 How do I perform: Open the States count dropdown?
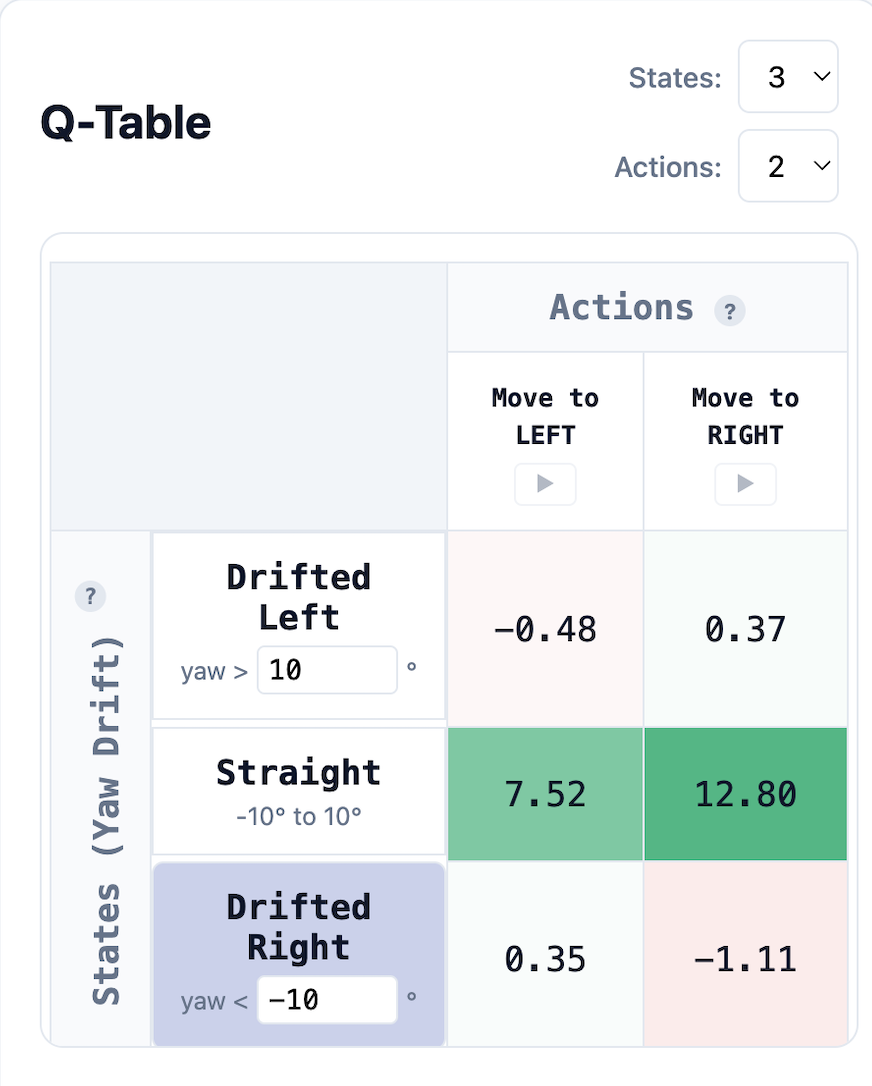click(788, 76)
